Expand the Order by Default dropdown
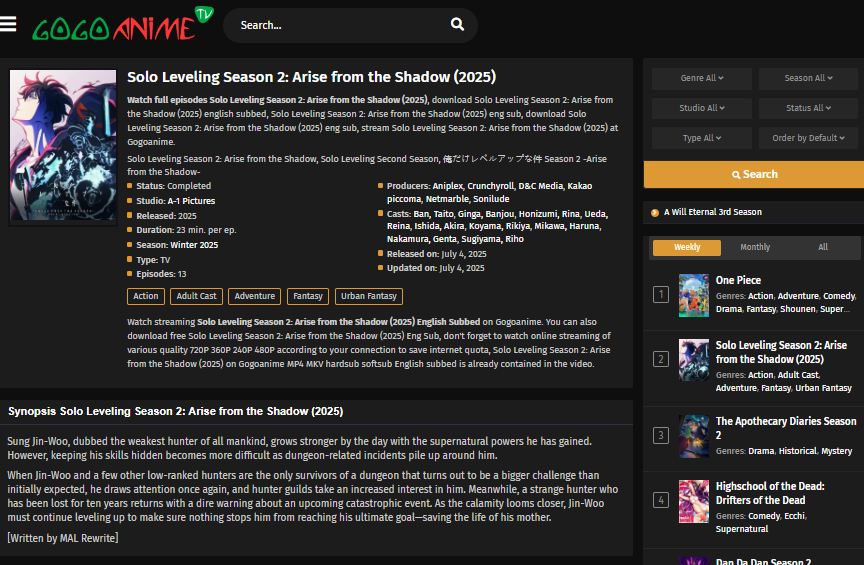Image resolution: width=864 pixels, height=565 pixels. (x=808, y=138)
